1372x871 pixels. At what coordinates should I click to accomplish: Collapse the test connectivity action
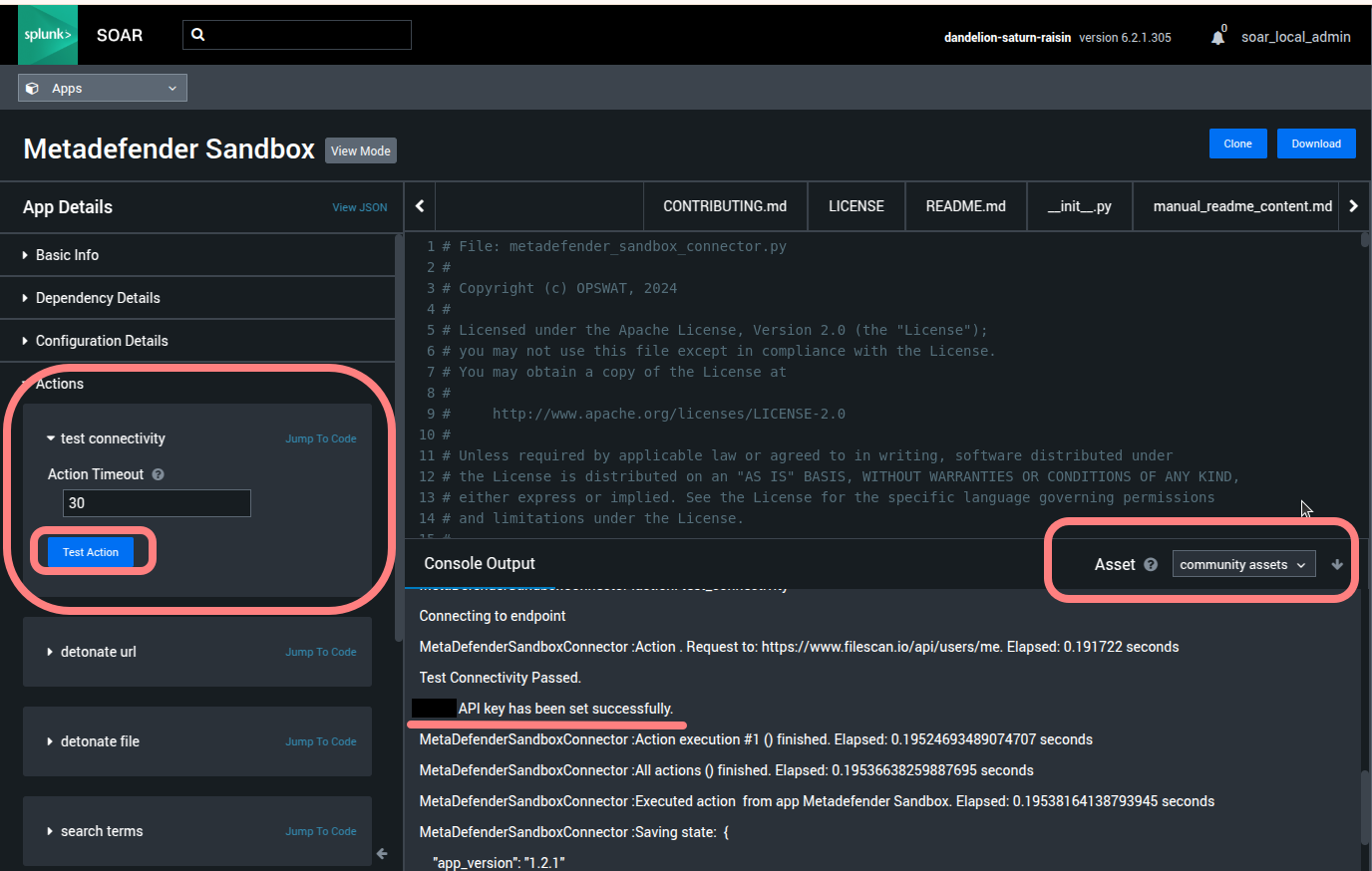[106, 438]
